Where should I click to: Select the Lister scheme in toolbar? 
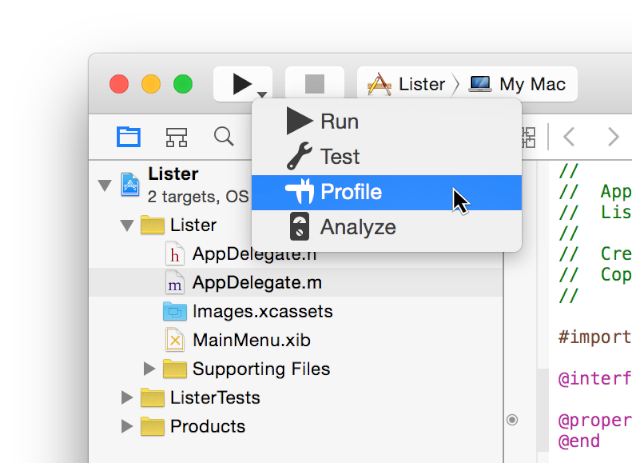tap(407, 84)
